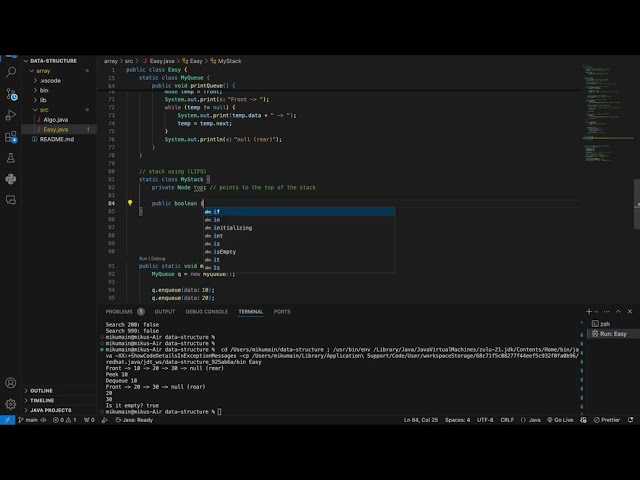Open the Extensions view
Screen dimensions: 640x480
(11, 137)
